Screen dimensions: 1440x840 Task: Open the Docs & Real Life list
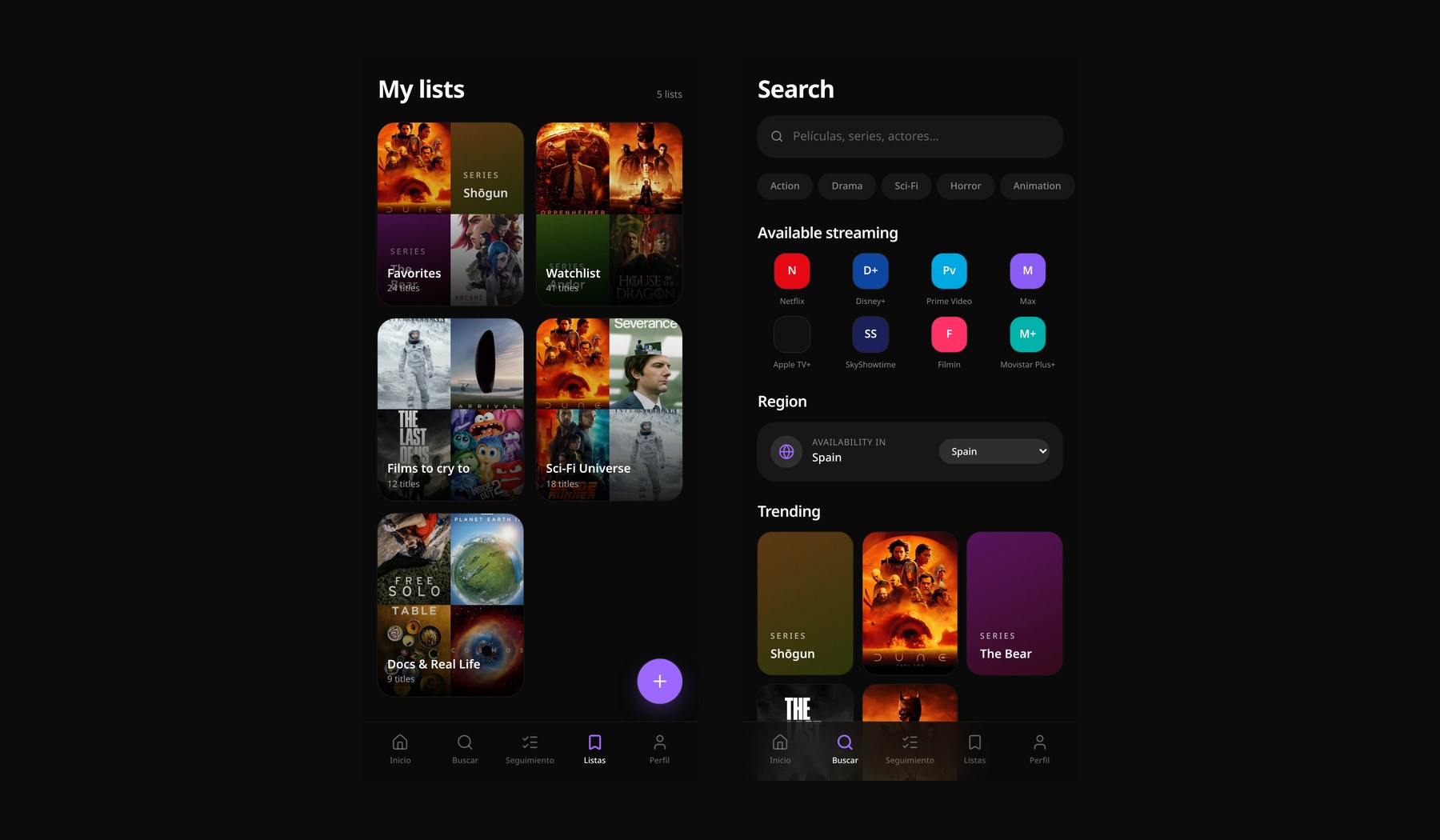(450, 605)
